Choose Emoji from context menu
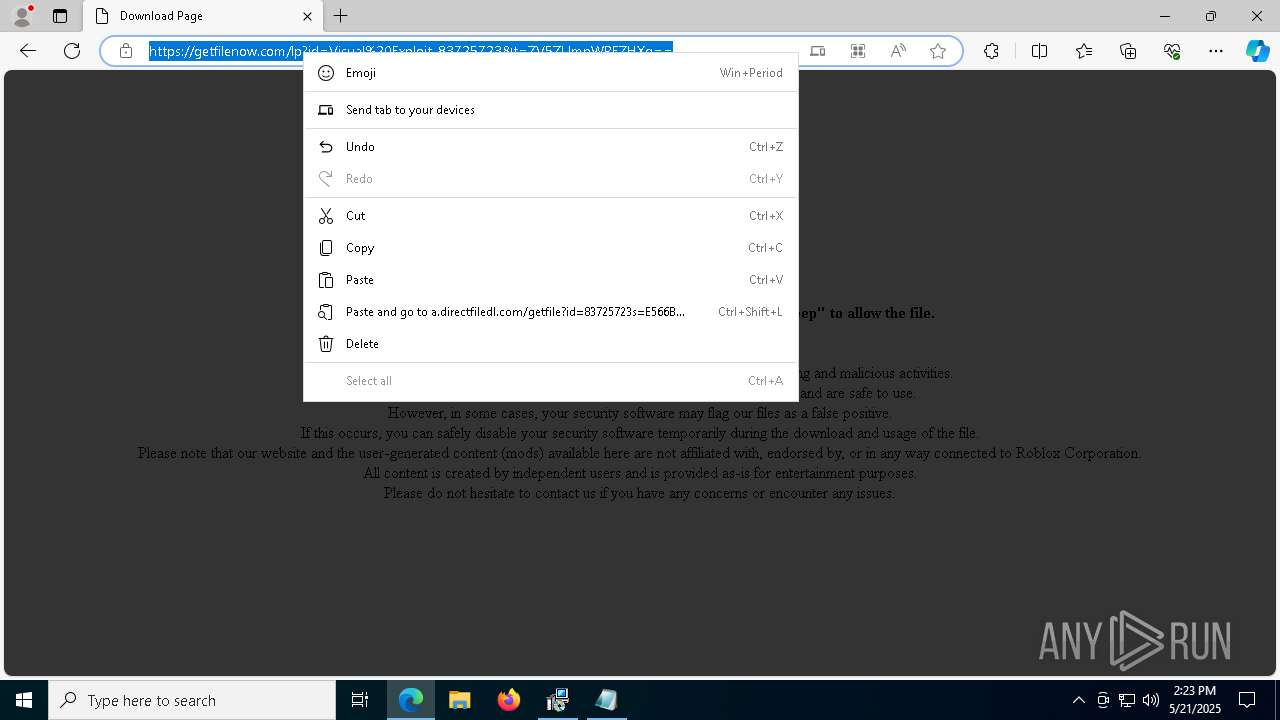The image size is (1280, 720). tap(551, 73)
